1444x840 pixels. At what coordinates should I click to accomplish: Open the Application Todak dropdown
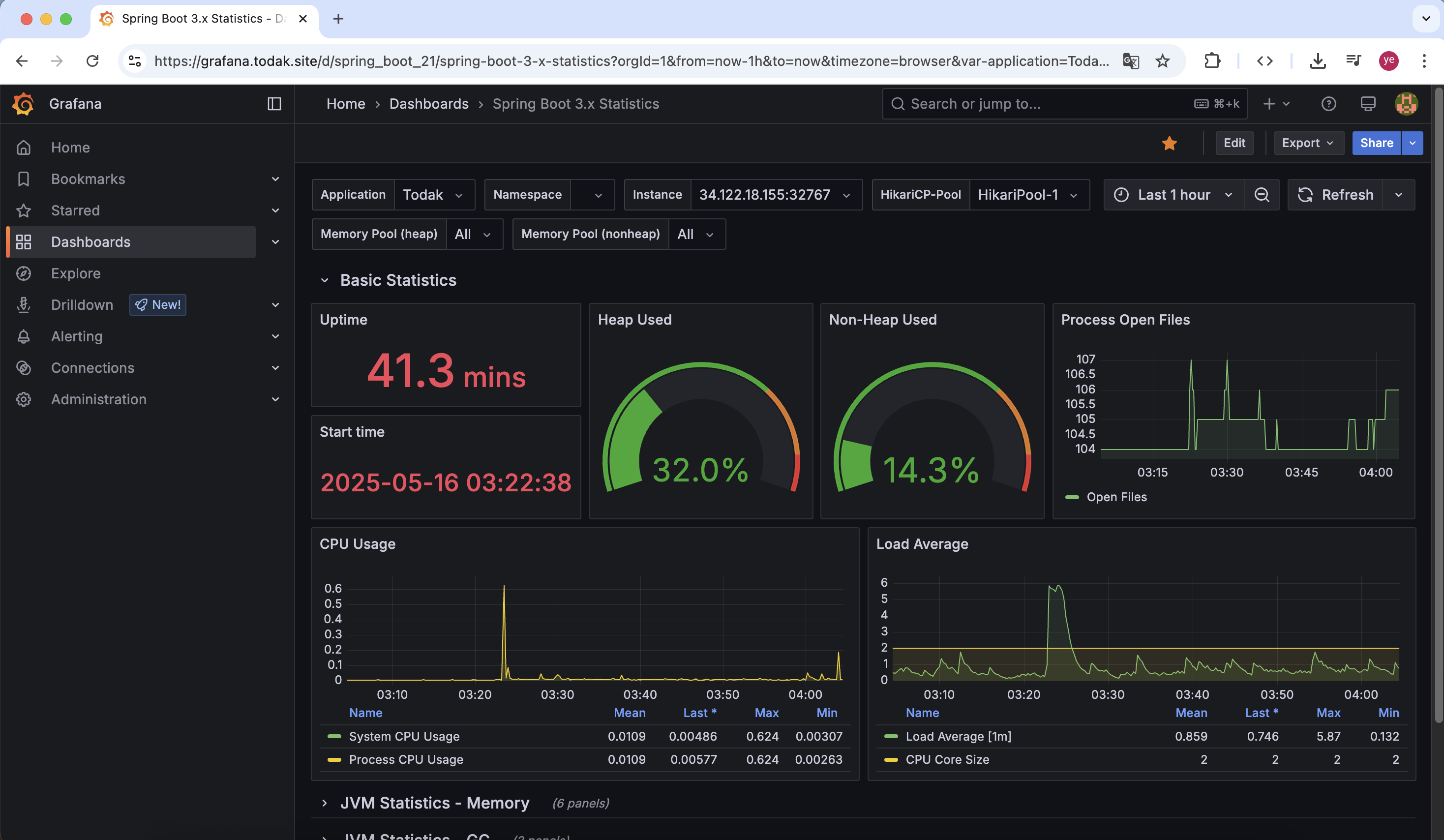tap(433, 195)
